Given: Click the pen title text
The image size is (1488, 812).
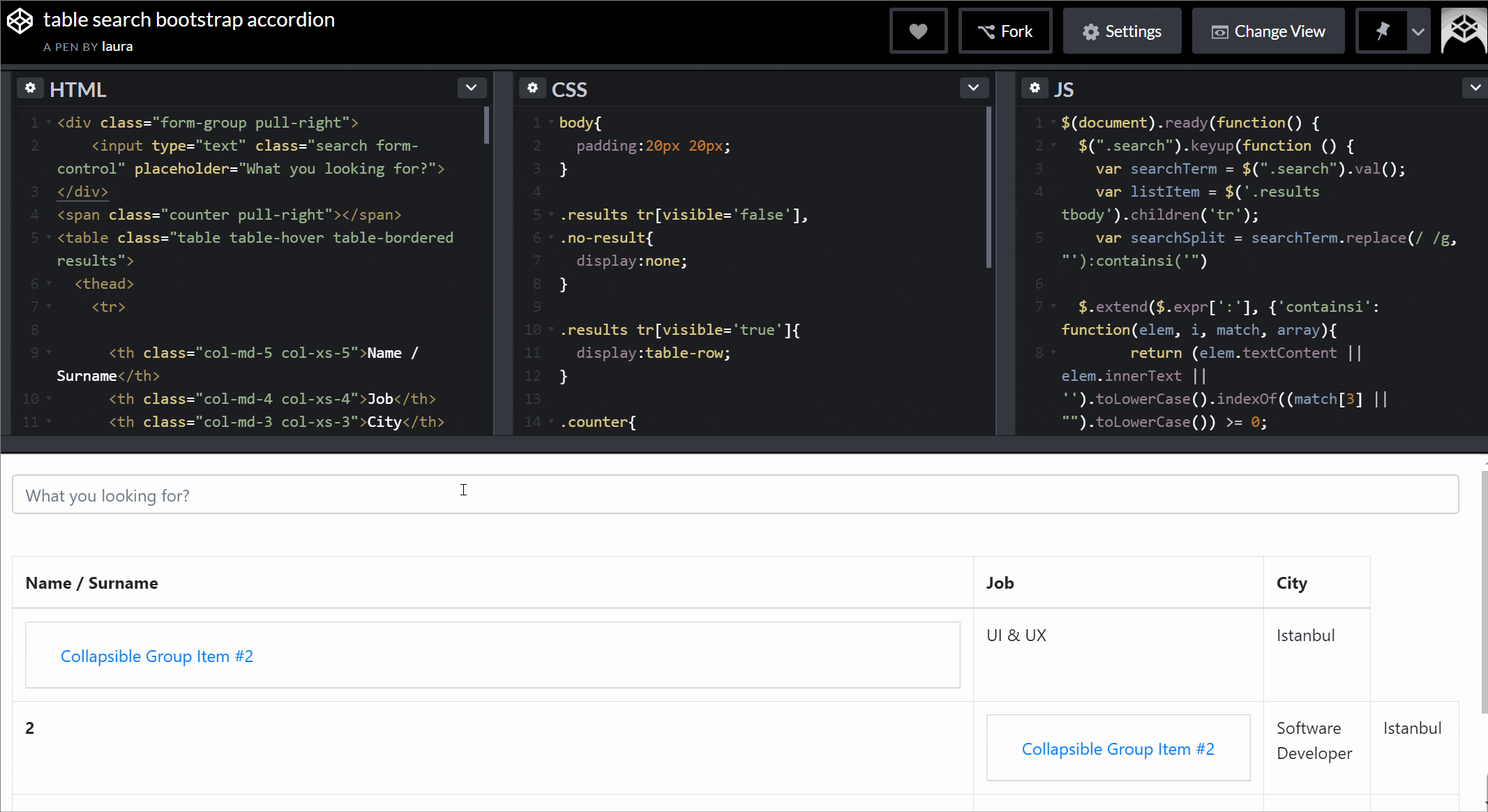Looking at the screenshot, I should pos(189,20).
